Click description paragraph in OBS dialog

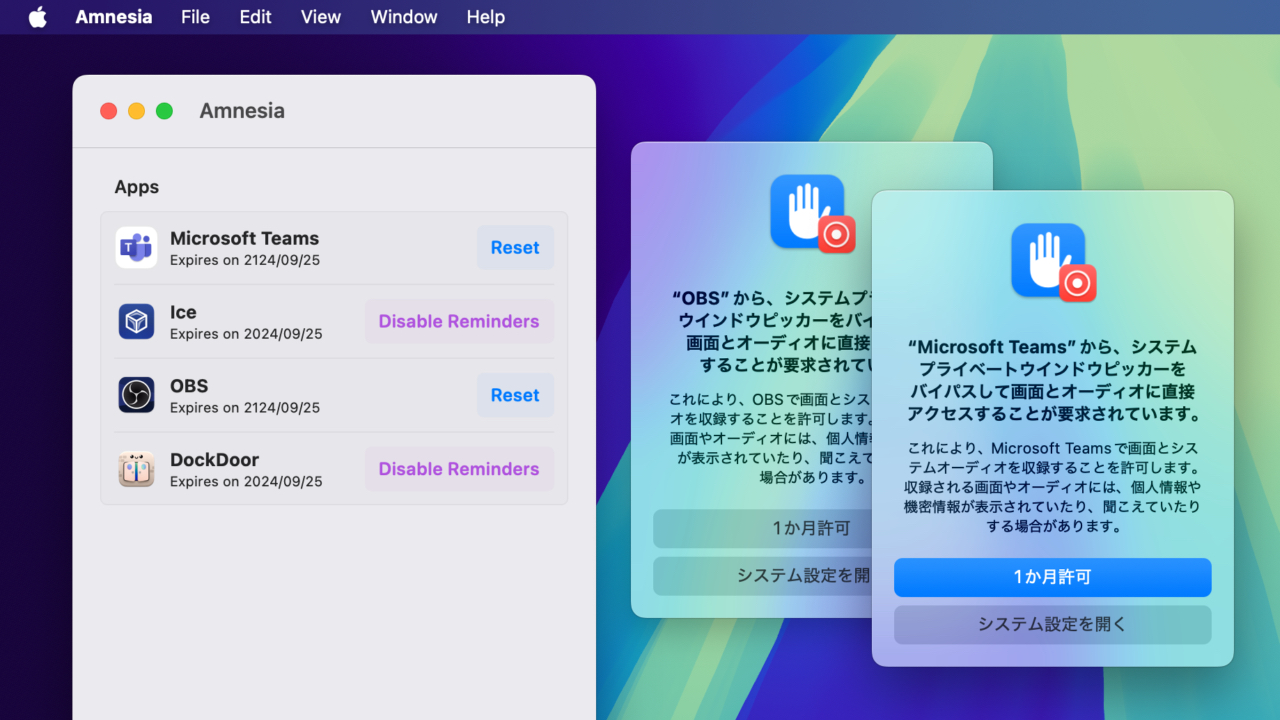pyautogui.click(x=771, y=438)
